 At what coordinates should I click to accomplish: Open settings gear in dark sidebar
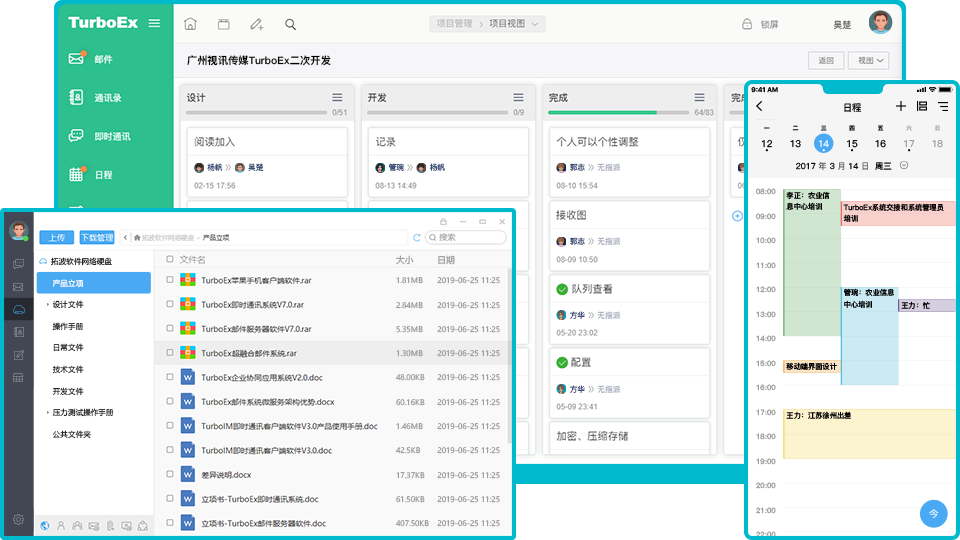(x=18, y=519)
